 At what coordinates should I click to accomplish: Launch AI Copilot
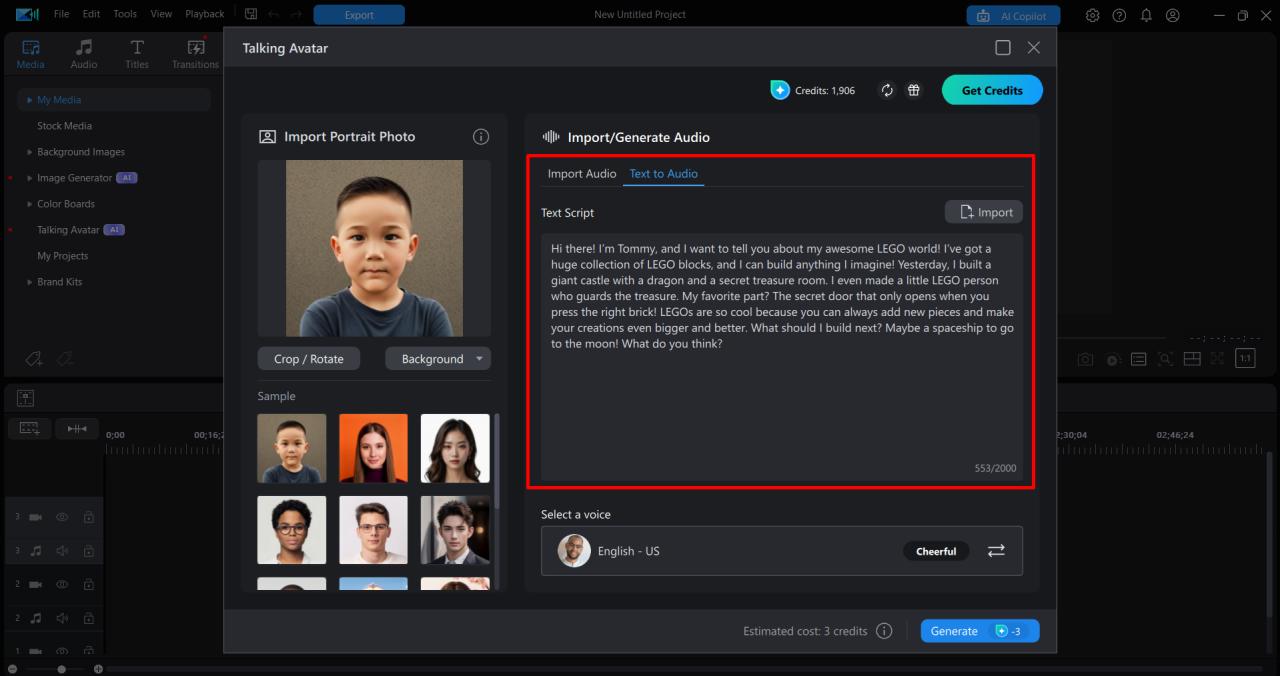(1013, 15)
